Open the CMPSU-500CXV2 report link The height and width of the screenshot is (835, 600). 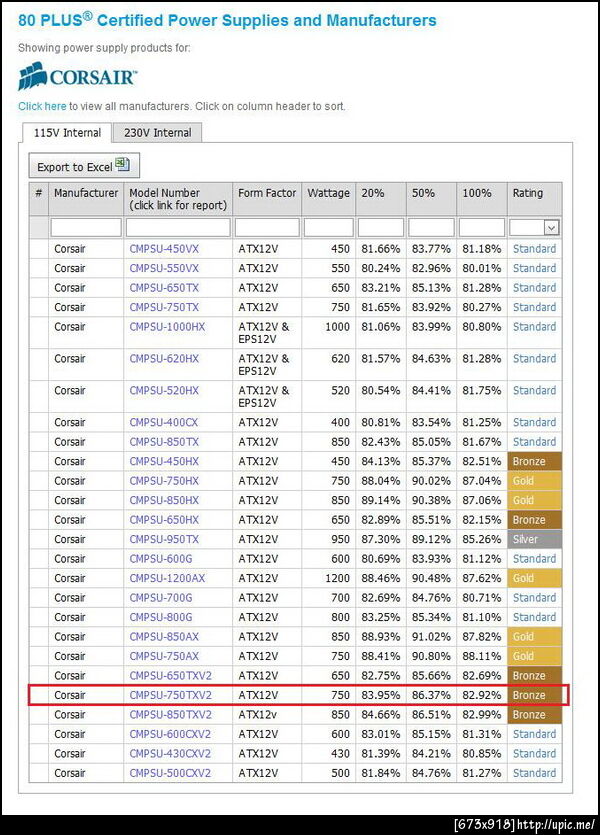(170, 773)
